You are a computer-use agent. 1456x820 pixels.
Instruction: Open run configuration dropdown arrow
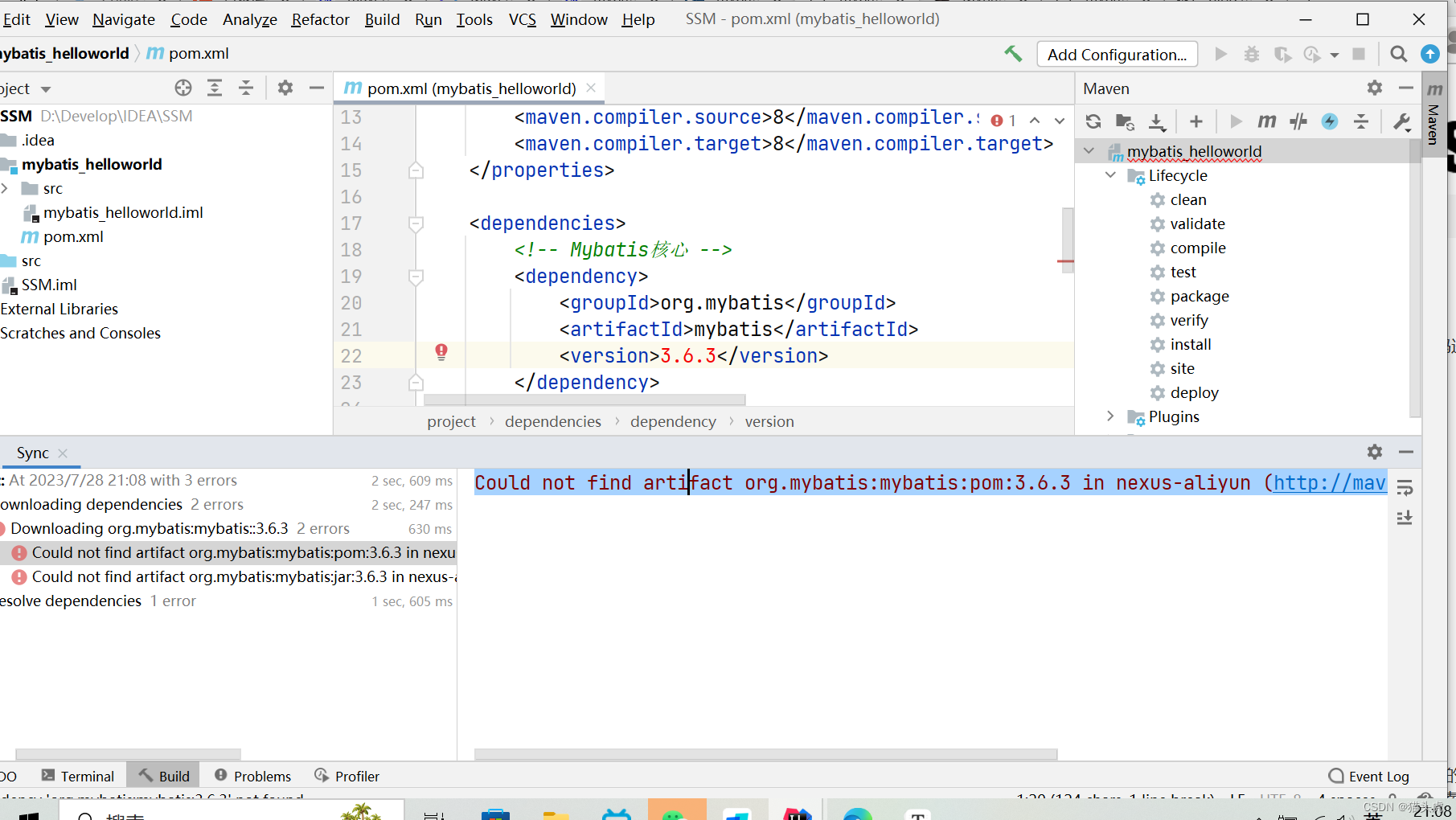tap(1335, 55)
